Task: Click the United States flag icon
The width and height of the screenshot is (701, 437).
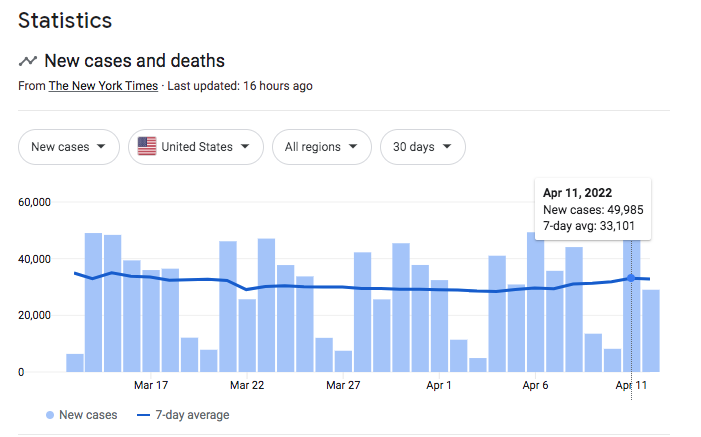Action: tap(147, 147)
